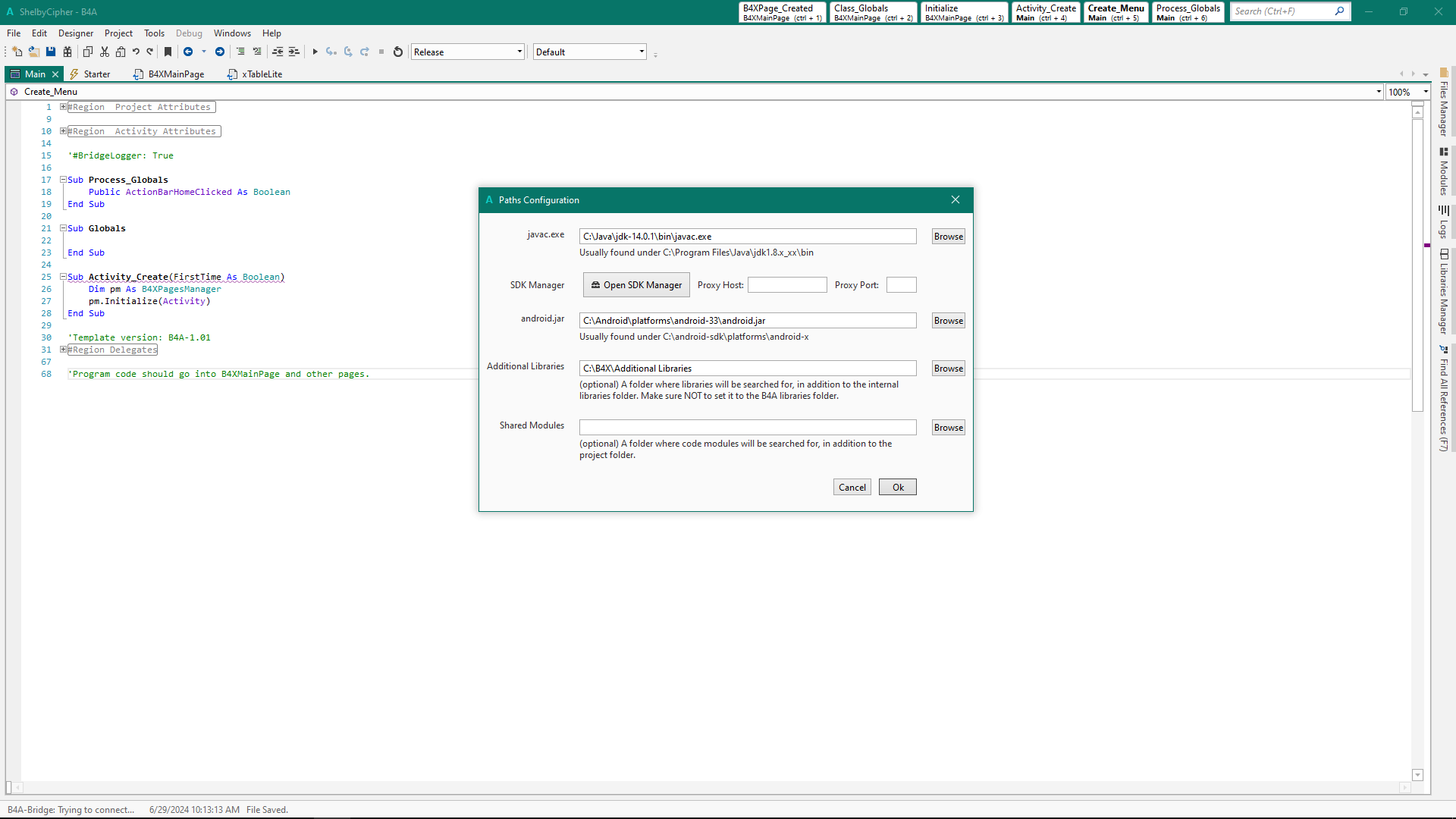The width and height of the screenshot is (1456, 819).
Task: Open the Release build configuration dropdown
Action: point(519,52)
